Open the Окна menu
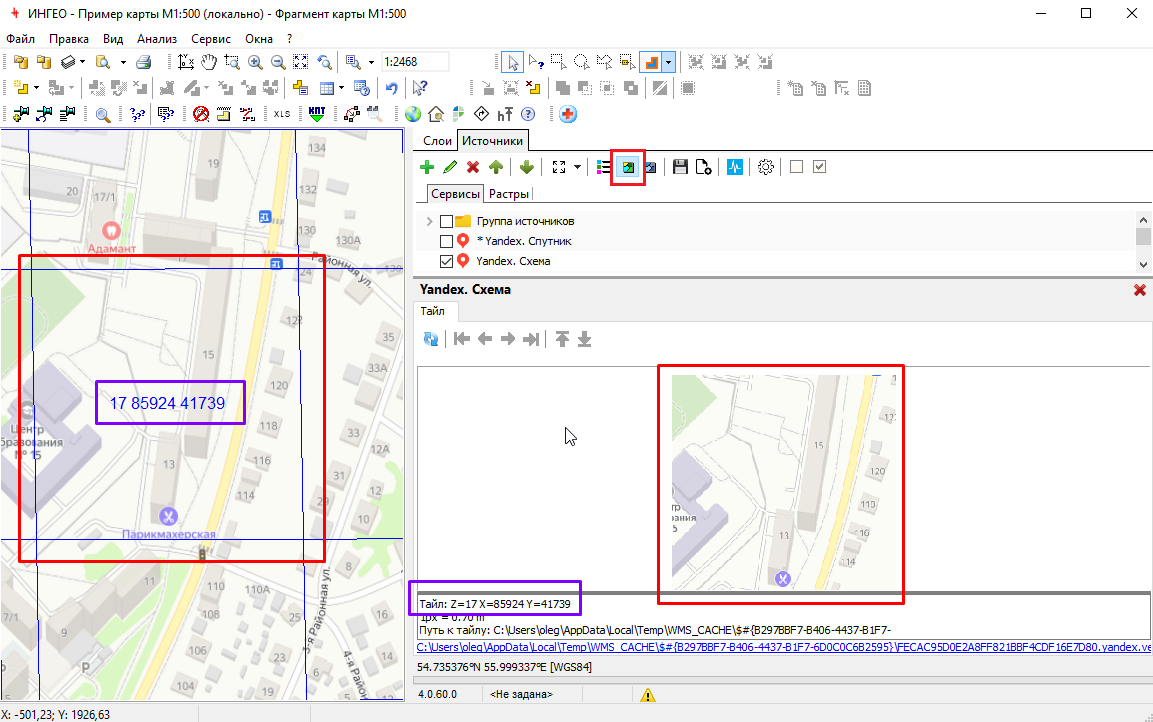The height and width of the screenshot is (722, 1153). [x=259, y=39]
